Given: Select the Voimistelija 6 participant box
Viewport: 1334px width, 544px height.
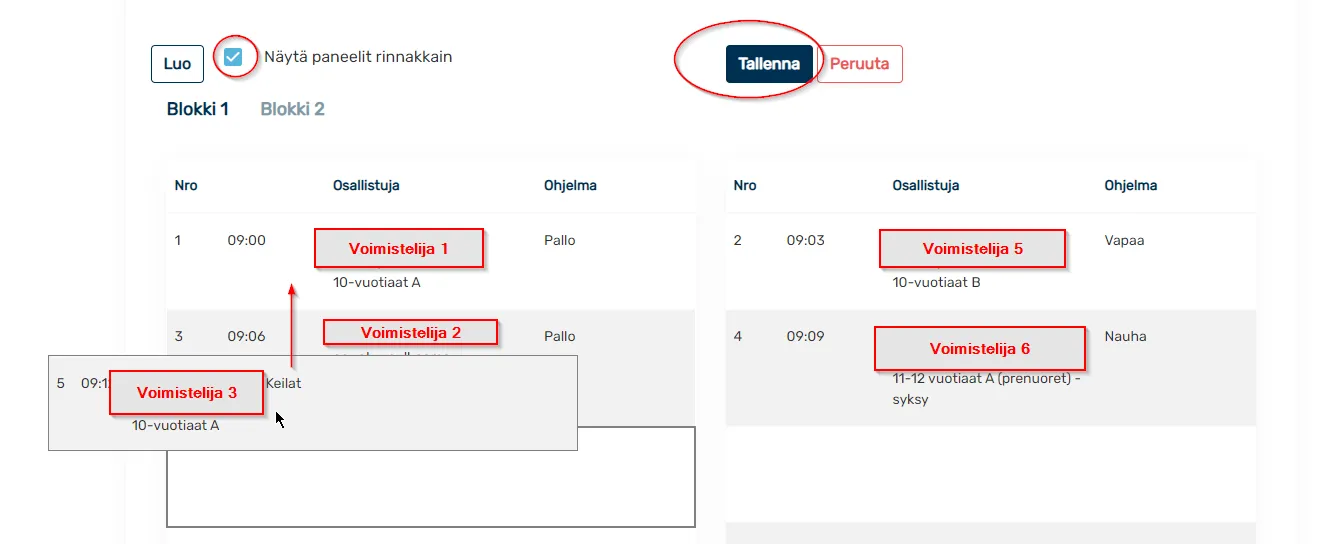Looking at the screenshot, I should coord(979,349).
